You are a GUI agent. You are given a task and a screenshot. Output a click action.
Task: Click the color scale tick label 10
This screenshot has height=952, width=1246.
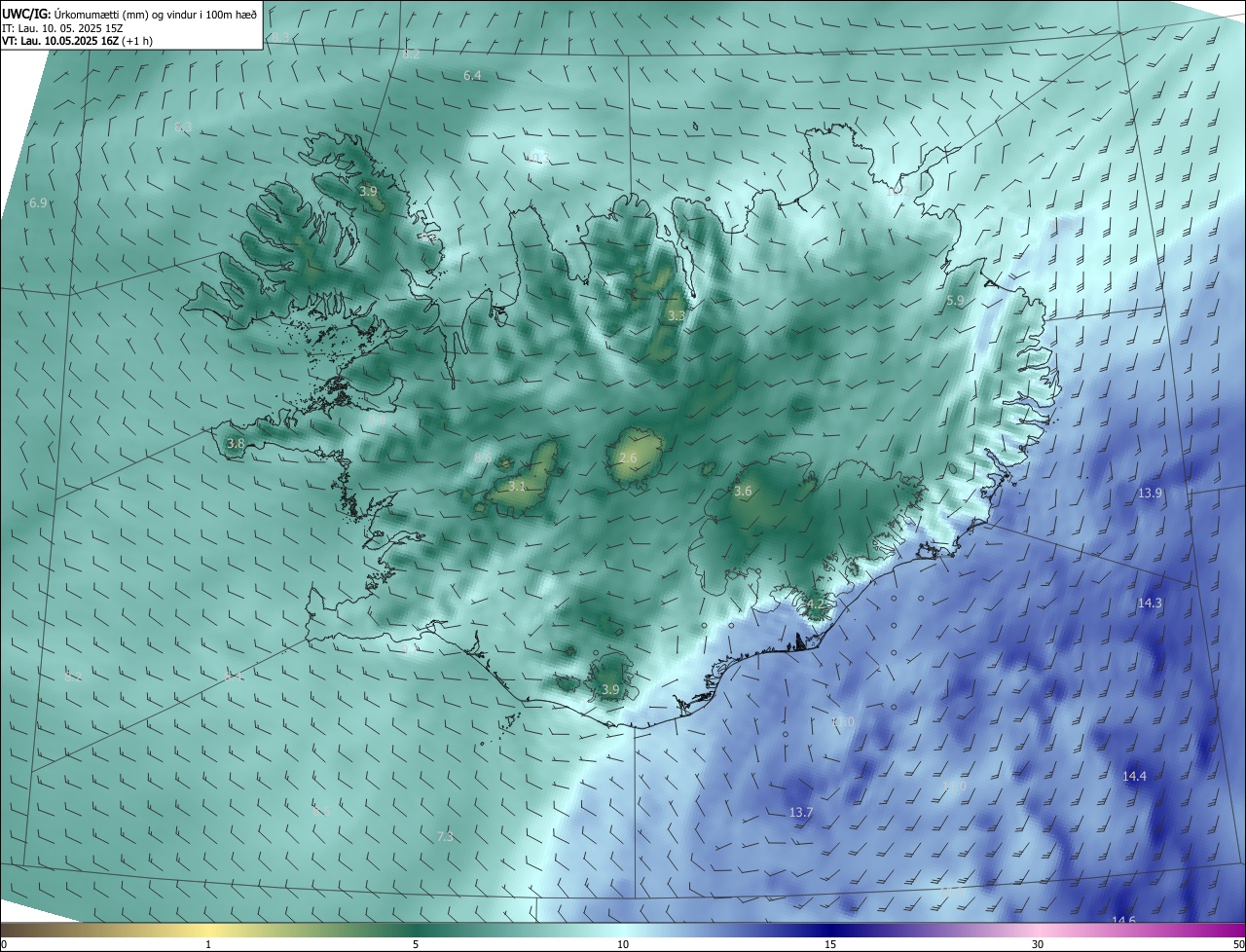(x=623, y=944)
